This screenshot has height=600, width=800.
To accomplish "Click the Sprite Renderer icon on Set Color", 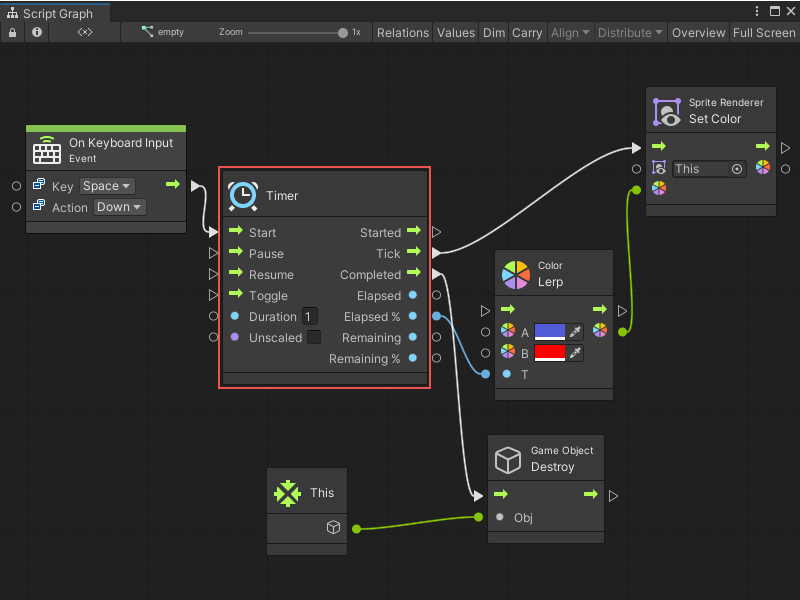I will [665, 110].
